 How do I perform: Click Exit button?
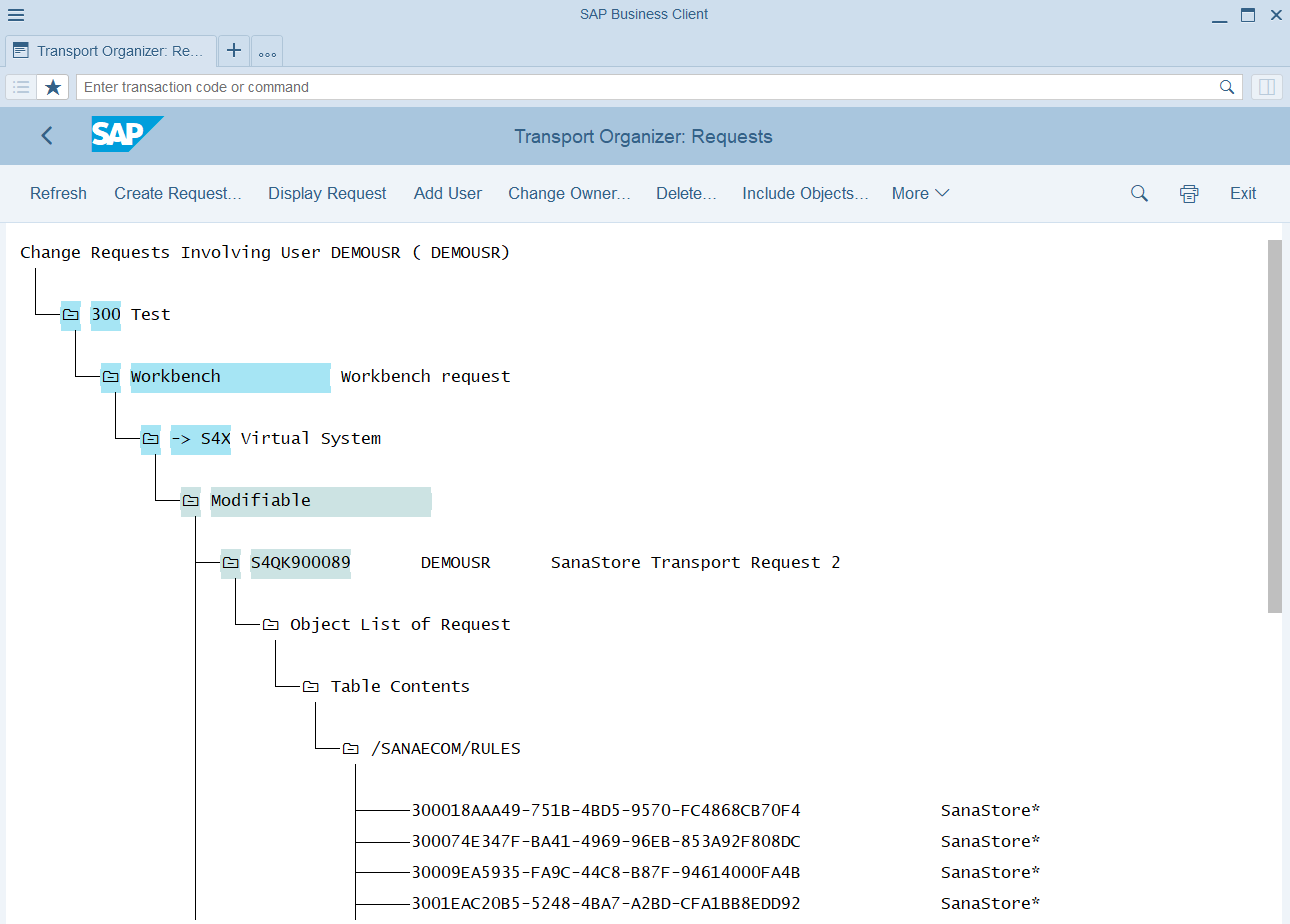pos(1243,193)
